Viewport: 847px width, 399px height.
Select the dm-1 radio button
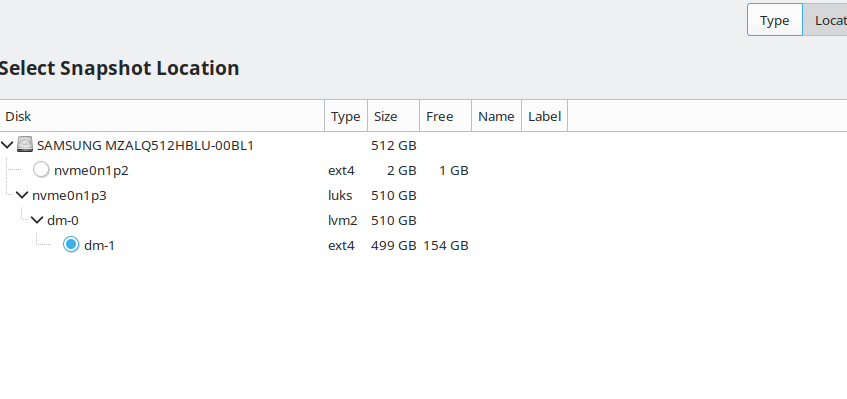[x=71, y=245]
